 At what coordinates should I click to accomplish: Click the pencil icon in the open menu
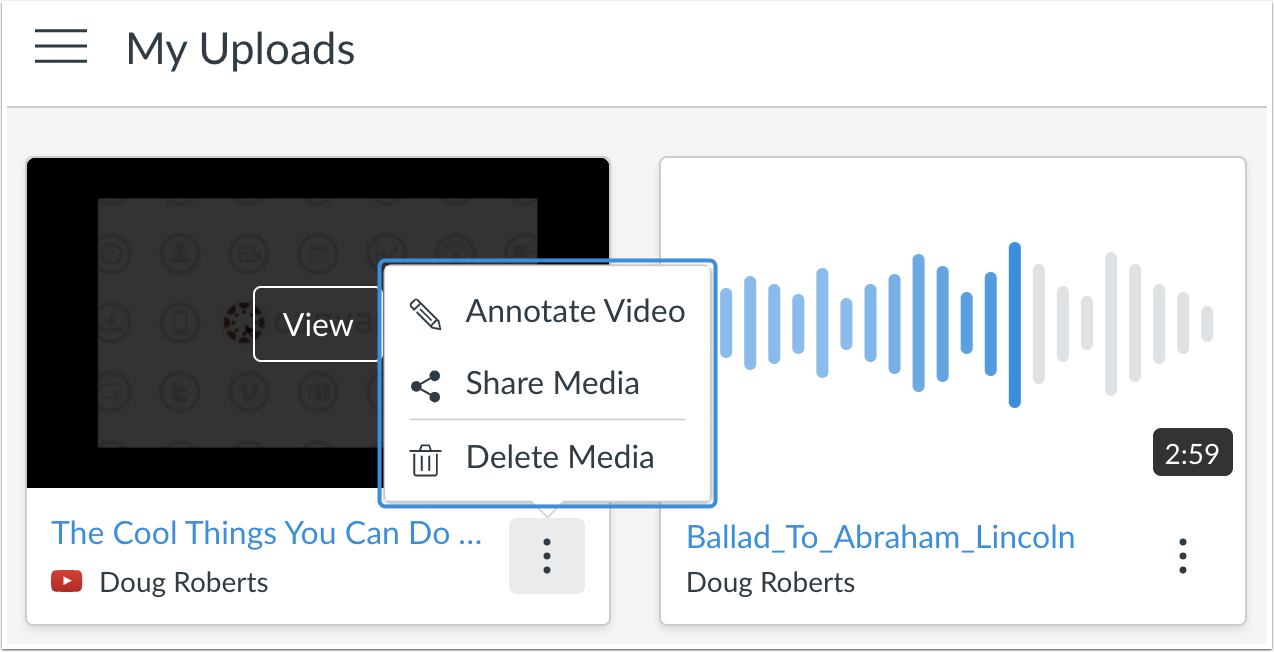pyautogui.click(x=425, y=311)
